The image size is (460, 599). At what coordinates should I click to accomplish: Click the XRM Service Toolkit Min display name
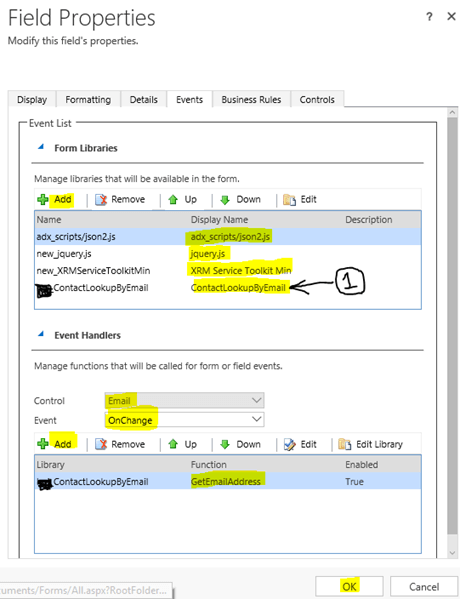(x=241, y=270)
